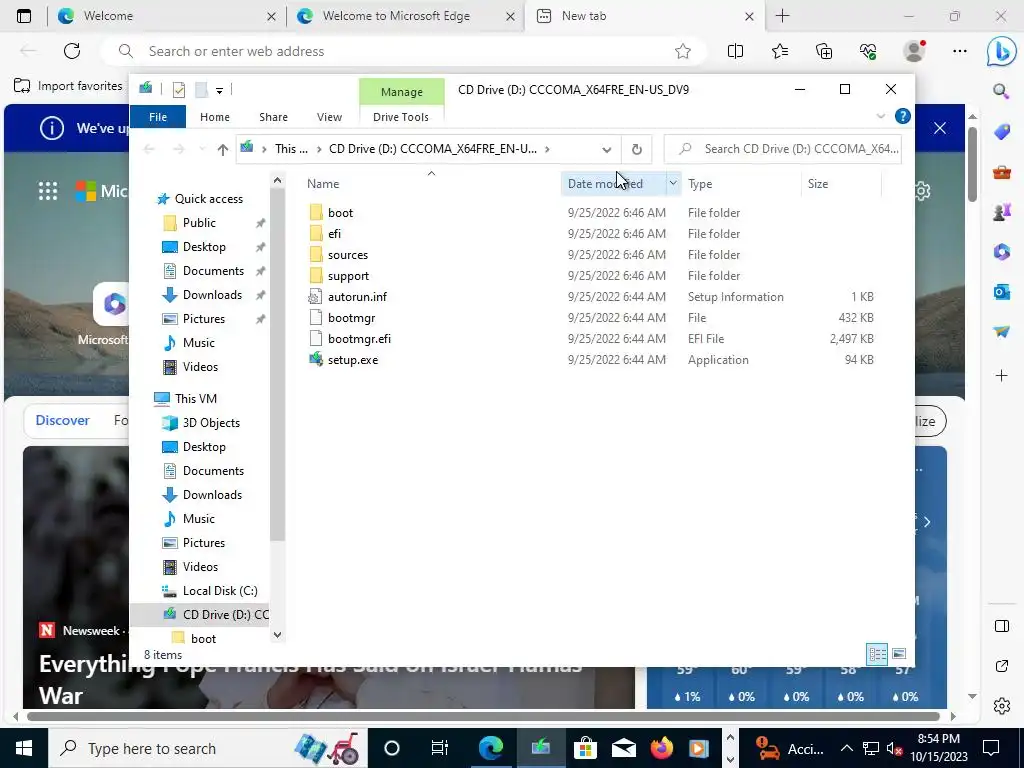
Task: Click Import favorites in Edge bar
Action: point(69,86)
